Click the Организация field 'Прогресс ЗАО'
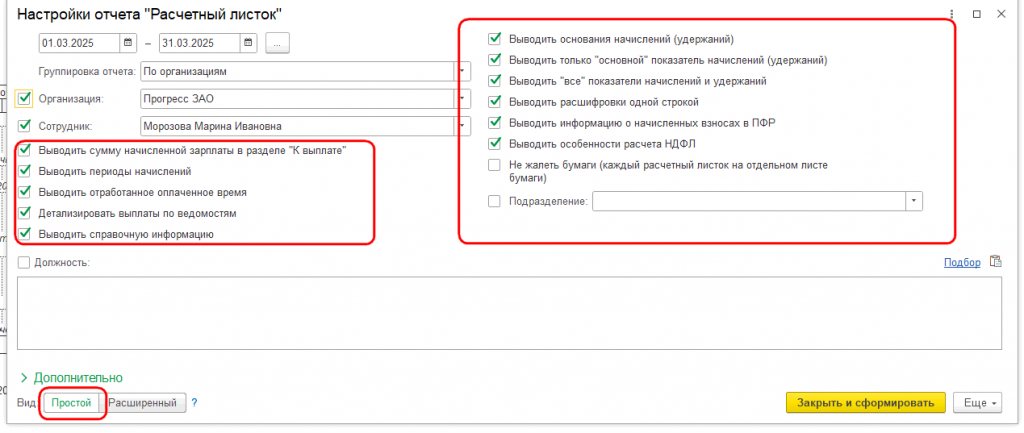This screenshot has height=433, width=1024. (x=297, y=99)
